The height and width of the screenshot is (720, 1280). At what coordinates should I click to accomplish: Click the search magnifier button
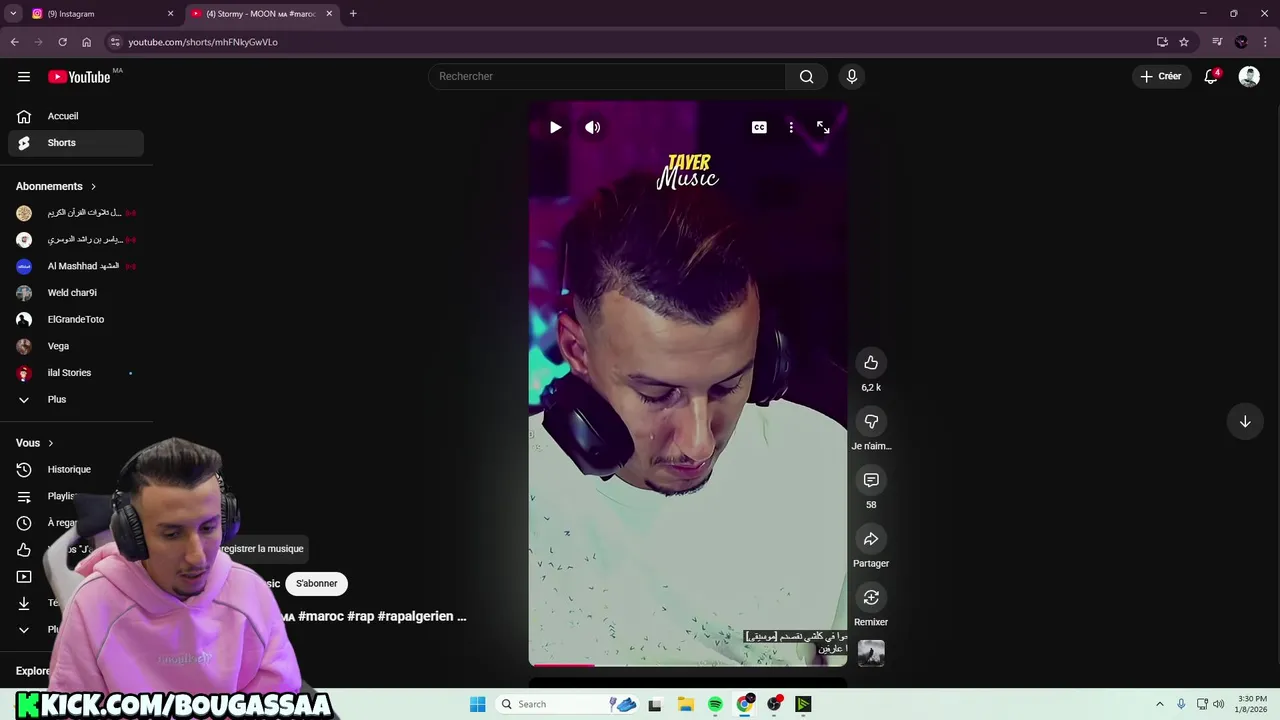pos(806,77)
